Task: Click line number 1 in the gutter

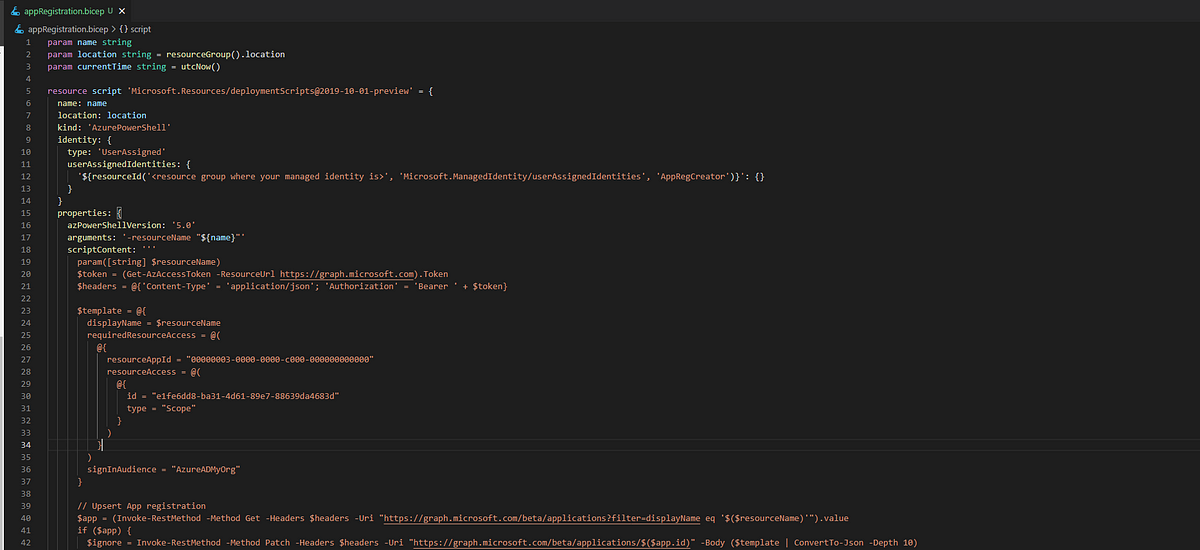Action: [x=28, y=43]
